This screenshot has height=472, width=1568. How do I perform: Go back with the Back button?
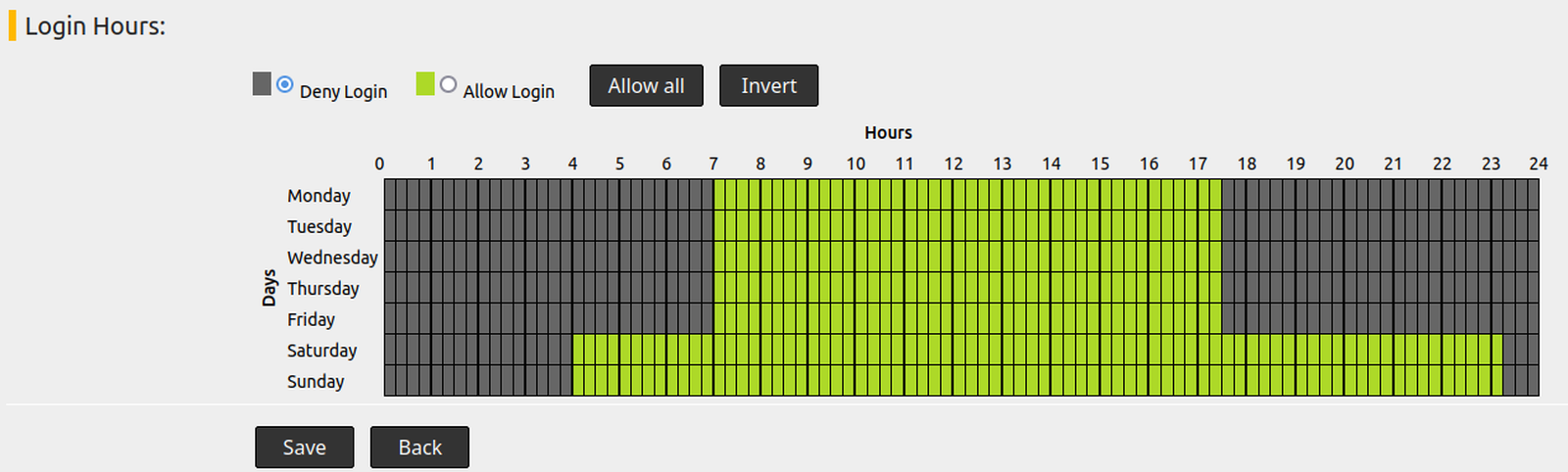click(x=419, y=448)
